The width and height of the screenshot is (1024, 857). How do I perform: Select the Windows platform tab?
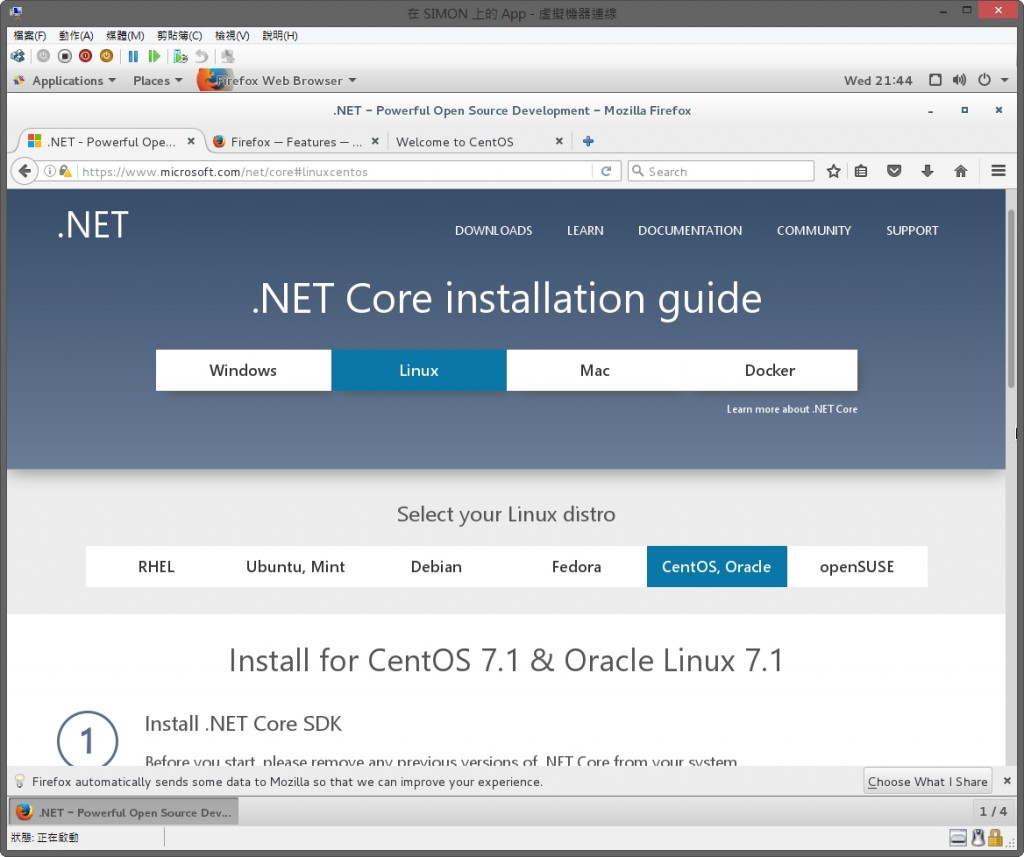coord(243,370)
